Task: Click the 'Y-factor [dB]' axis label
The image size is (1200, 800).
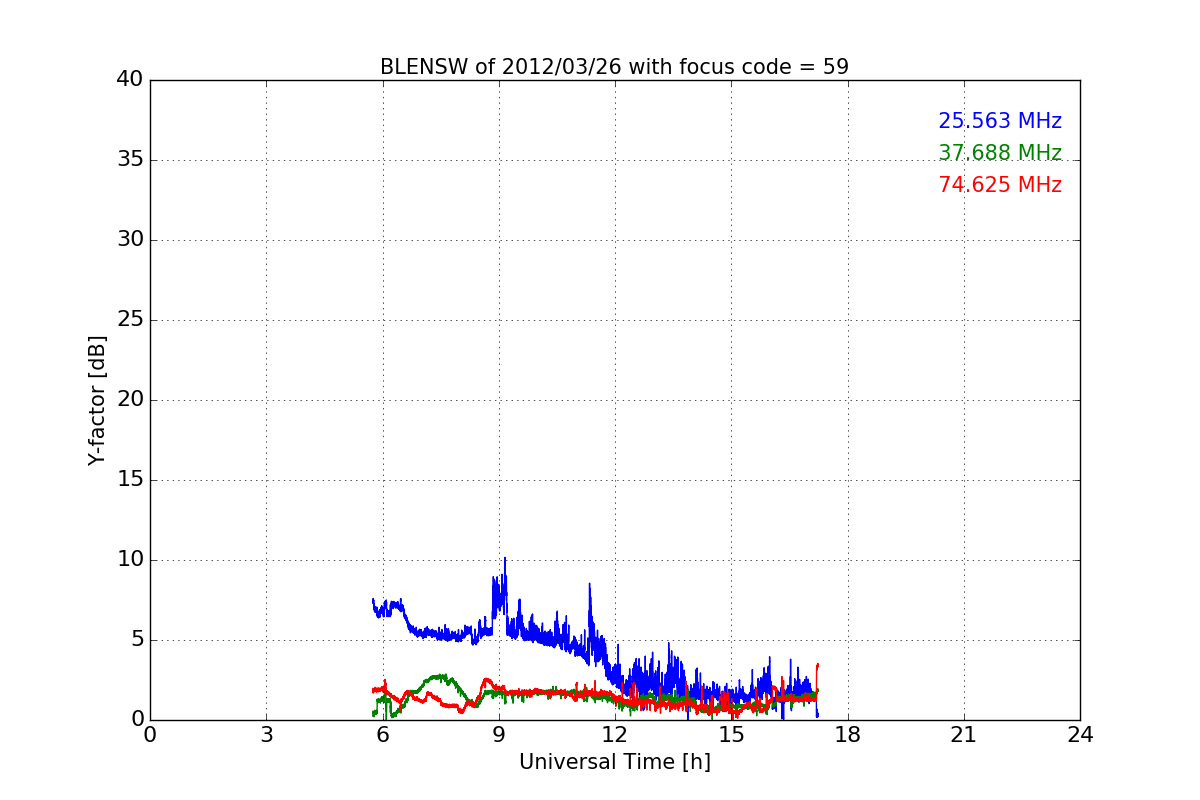Action: point(97,400)
